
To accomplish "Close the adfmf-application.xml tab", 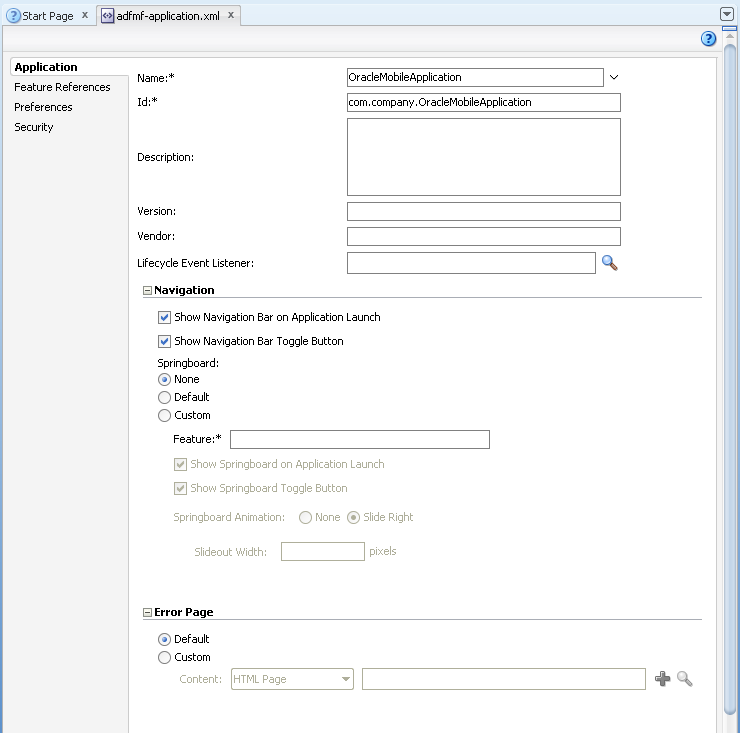I will coord(231,15).
